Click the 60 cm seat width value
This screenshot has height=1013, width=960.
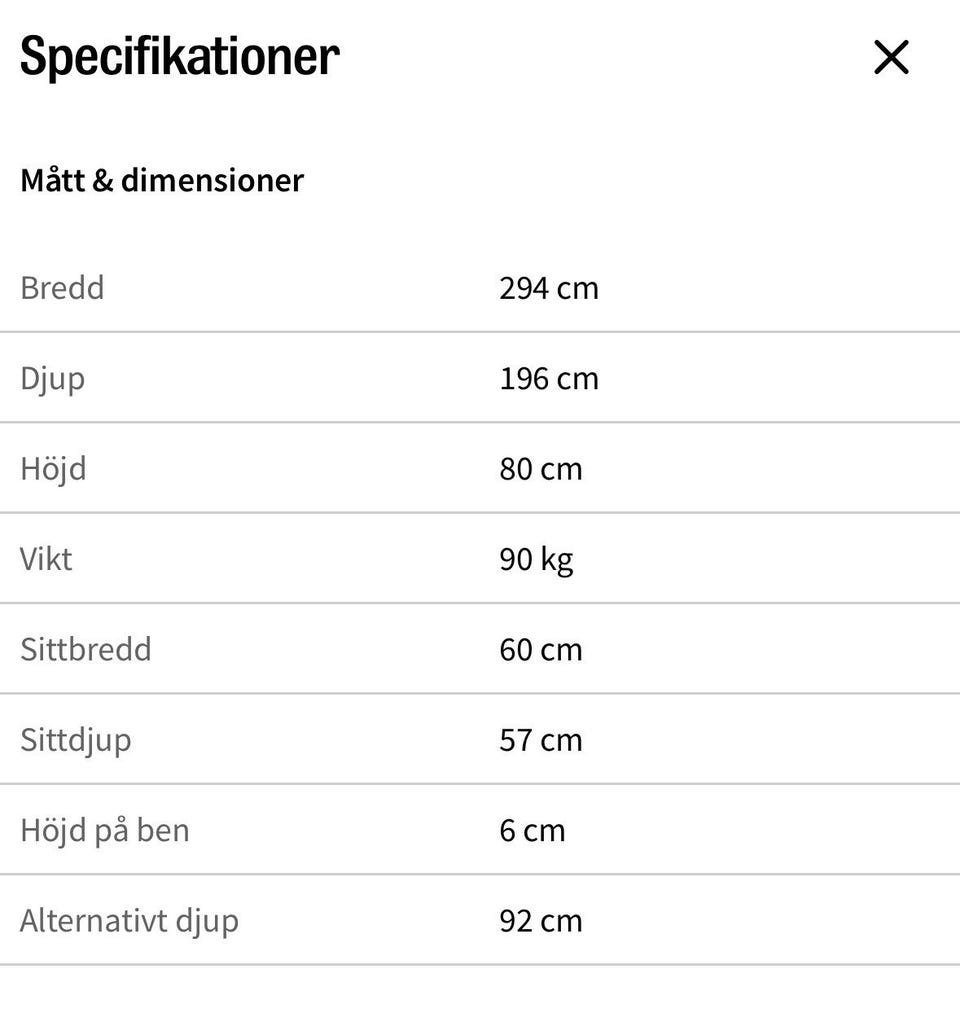540,650
